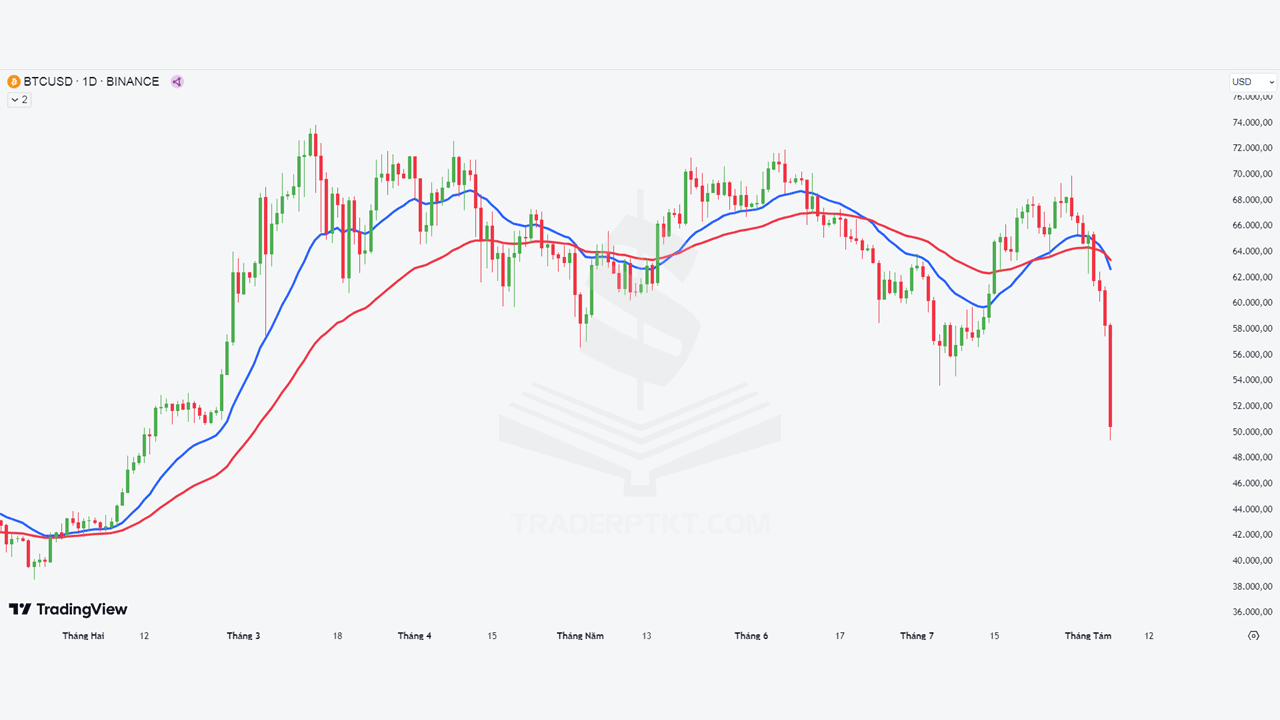This screenshot has height=720, width=1280.
Task: Click the 58.000,00 price label
Action: point(1252,329)
